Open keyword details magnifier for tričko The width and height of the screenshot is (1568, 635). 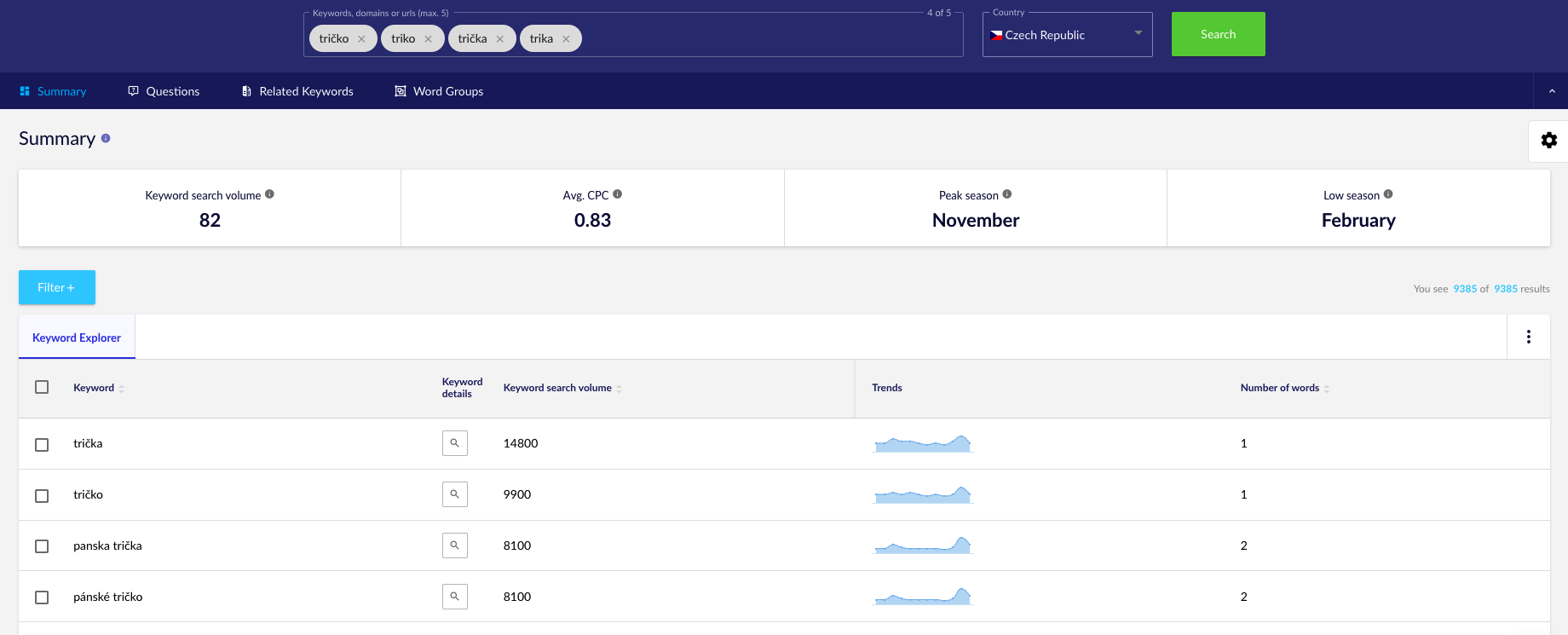coord(455,494)
